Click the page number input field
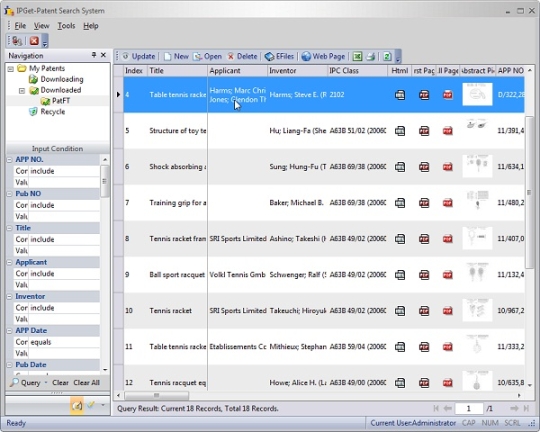Screen dimensions: 540x432 pyautogui.click(x=468, y=409)
